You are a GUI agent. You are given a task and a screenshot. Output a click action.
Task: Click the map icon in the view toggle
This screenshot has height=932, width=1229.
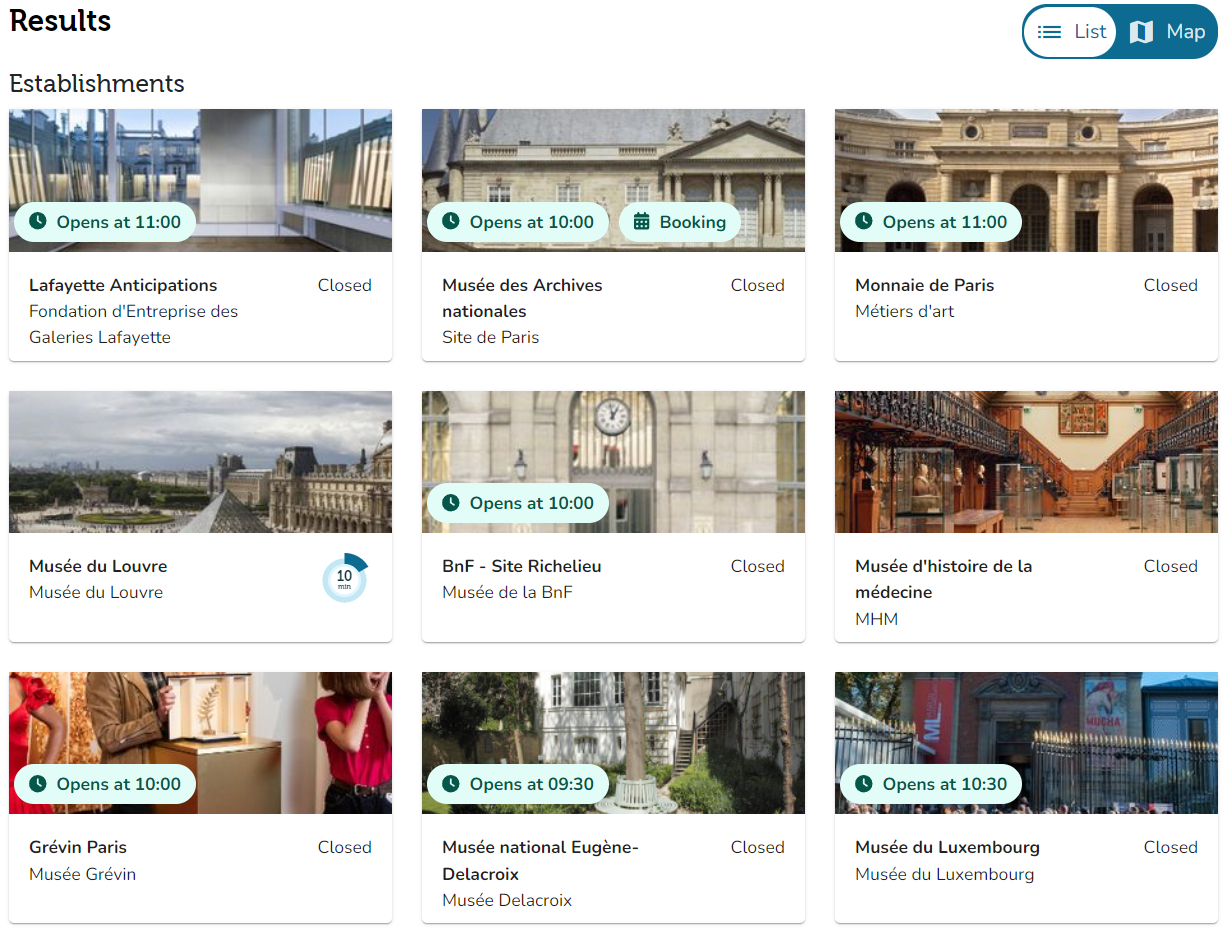[1141, 32]
